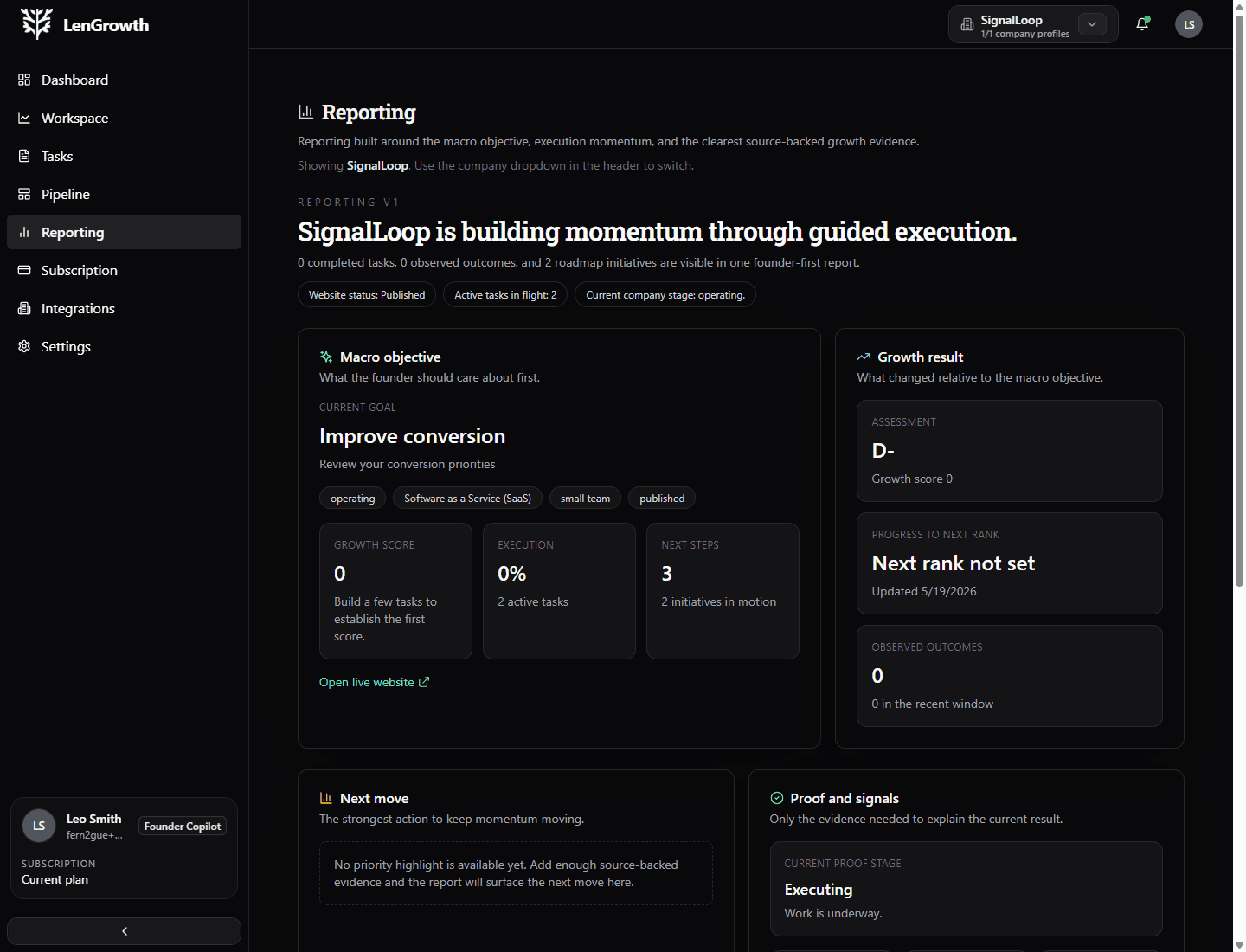Click the operating tag
The width and height of the screenshot is (1246, 952).
[352, 498]
